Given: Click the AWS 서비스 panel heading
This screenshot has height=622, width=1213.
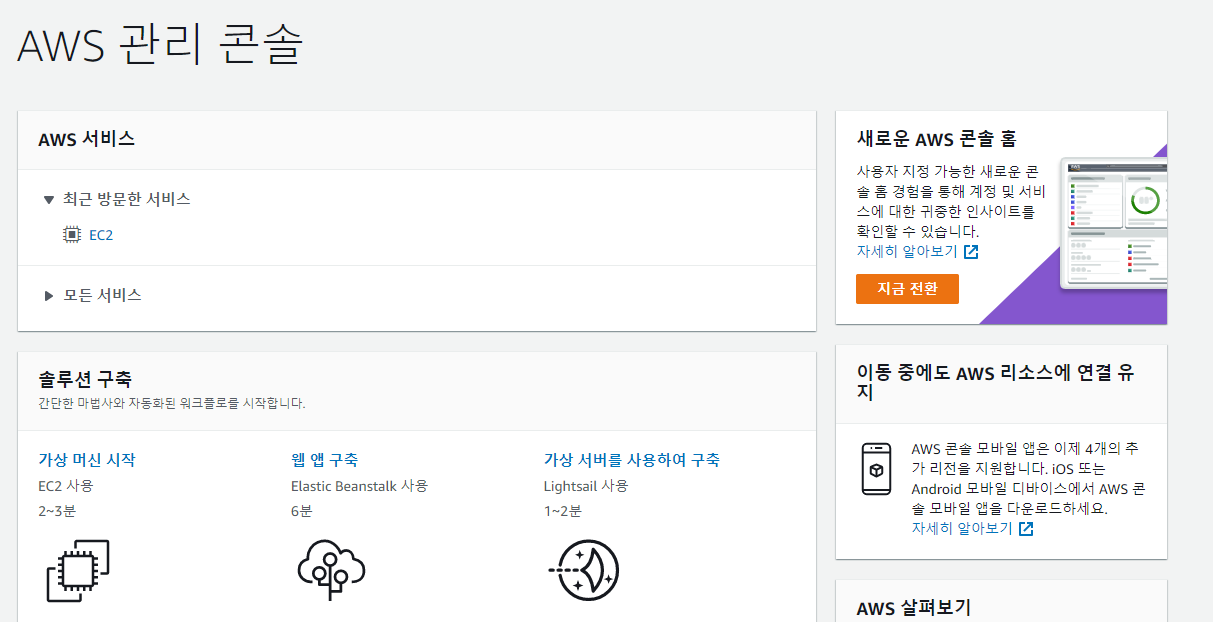Looking at the screenshot, I should pyautogui.click(x=86, y=140).
